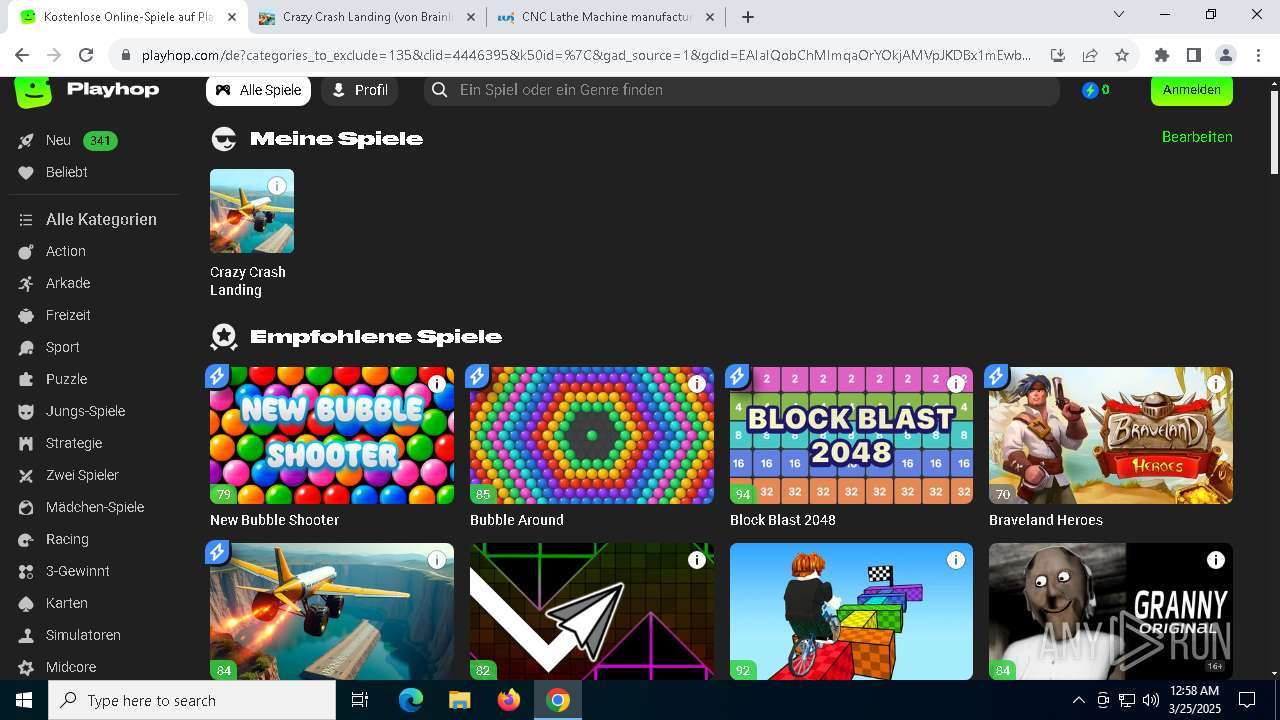Open the Profil section
The image size is (1280, 720).
coord(359,90)
